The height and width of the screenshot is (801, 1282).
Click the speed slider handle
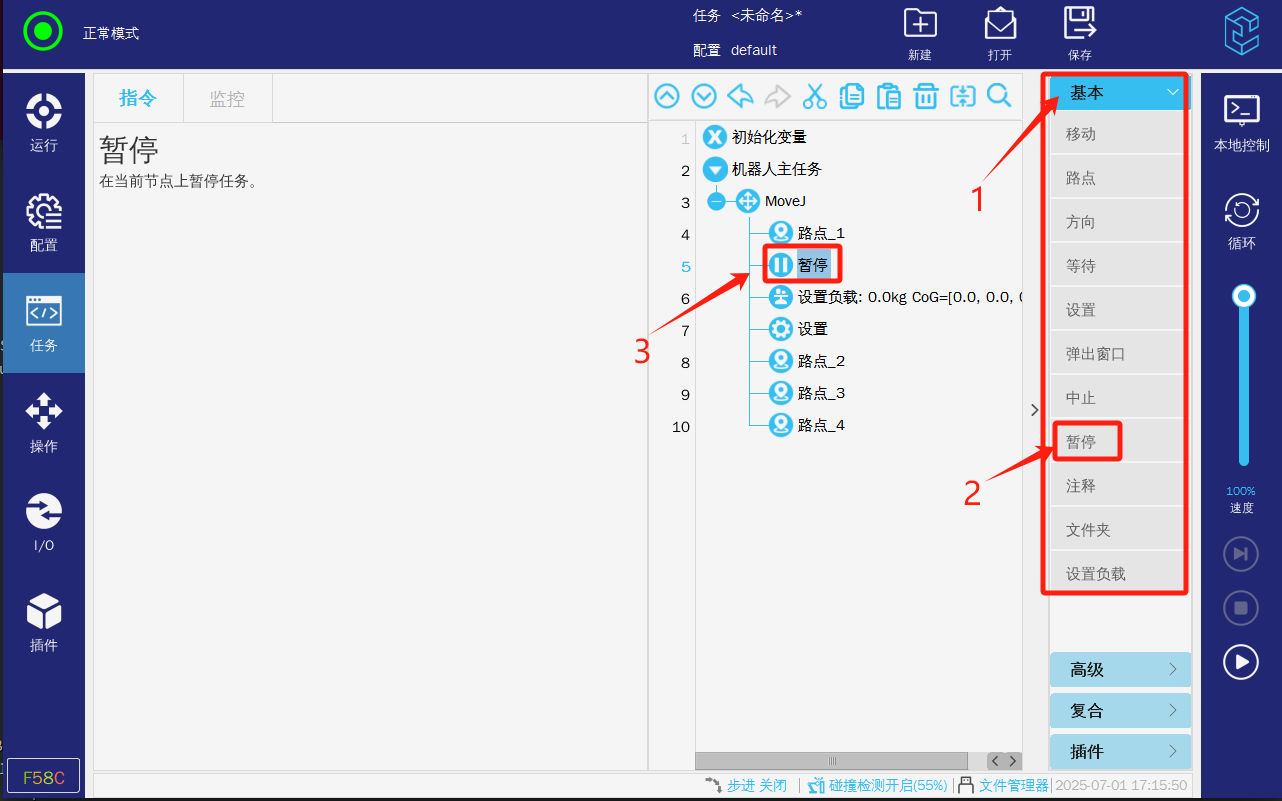click(1244, 296)
